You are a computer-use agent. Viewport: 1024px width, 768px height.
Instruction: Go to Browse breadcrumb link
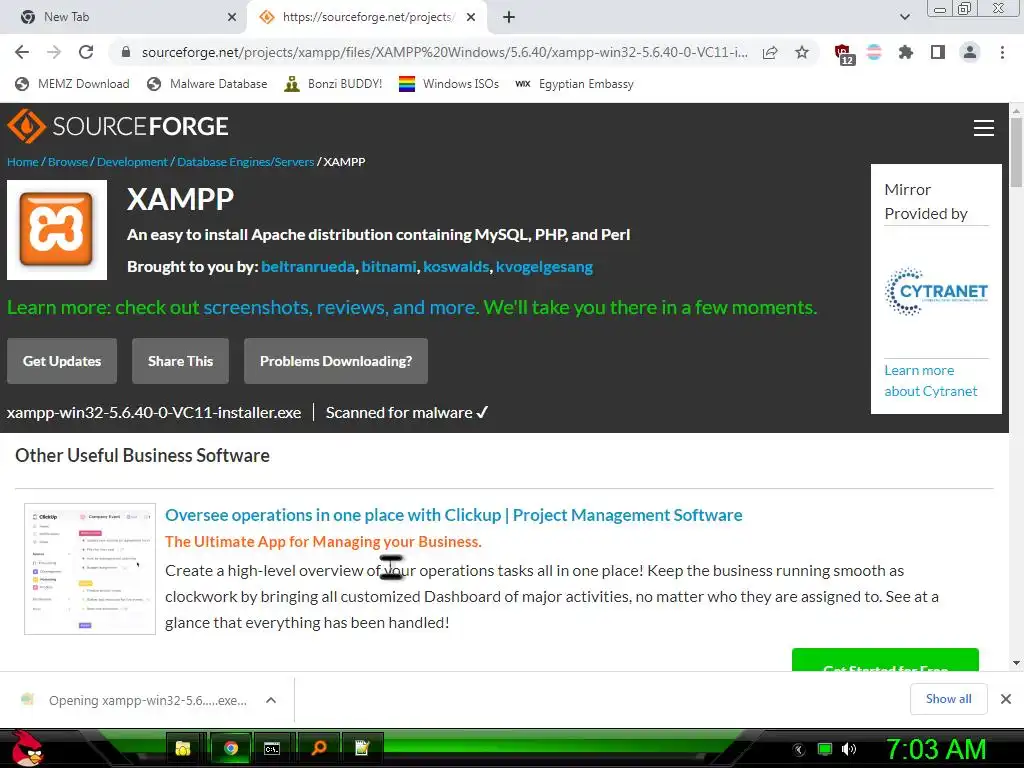click(68, 162)
